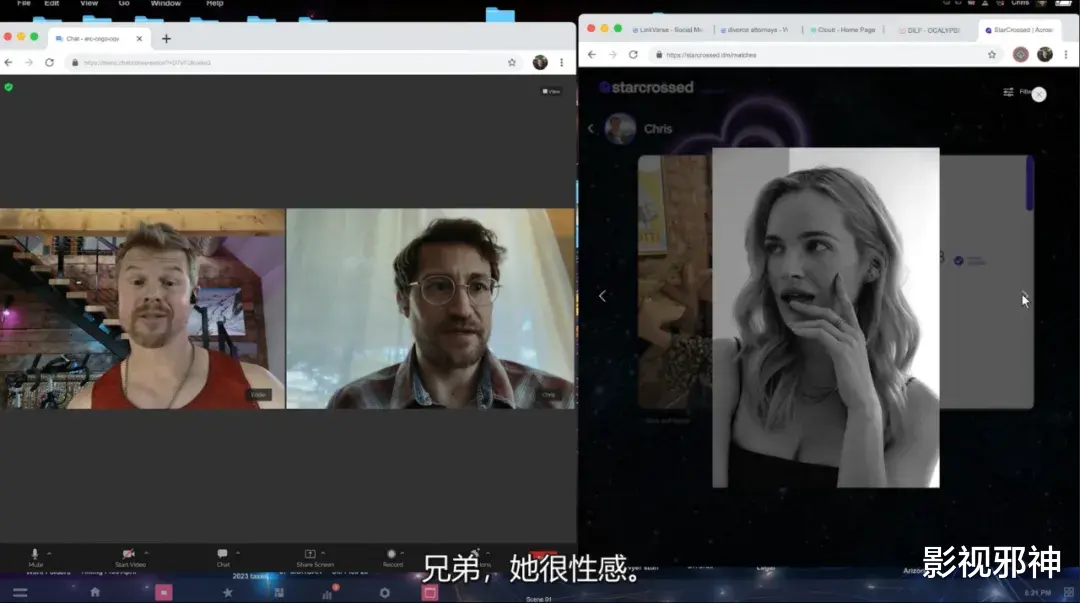1080x603 pixels.
Task: Go back in the chat browser window
Action: coord(8,63)
